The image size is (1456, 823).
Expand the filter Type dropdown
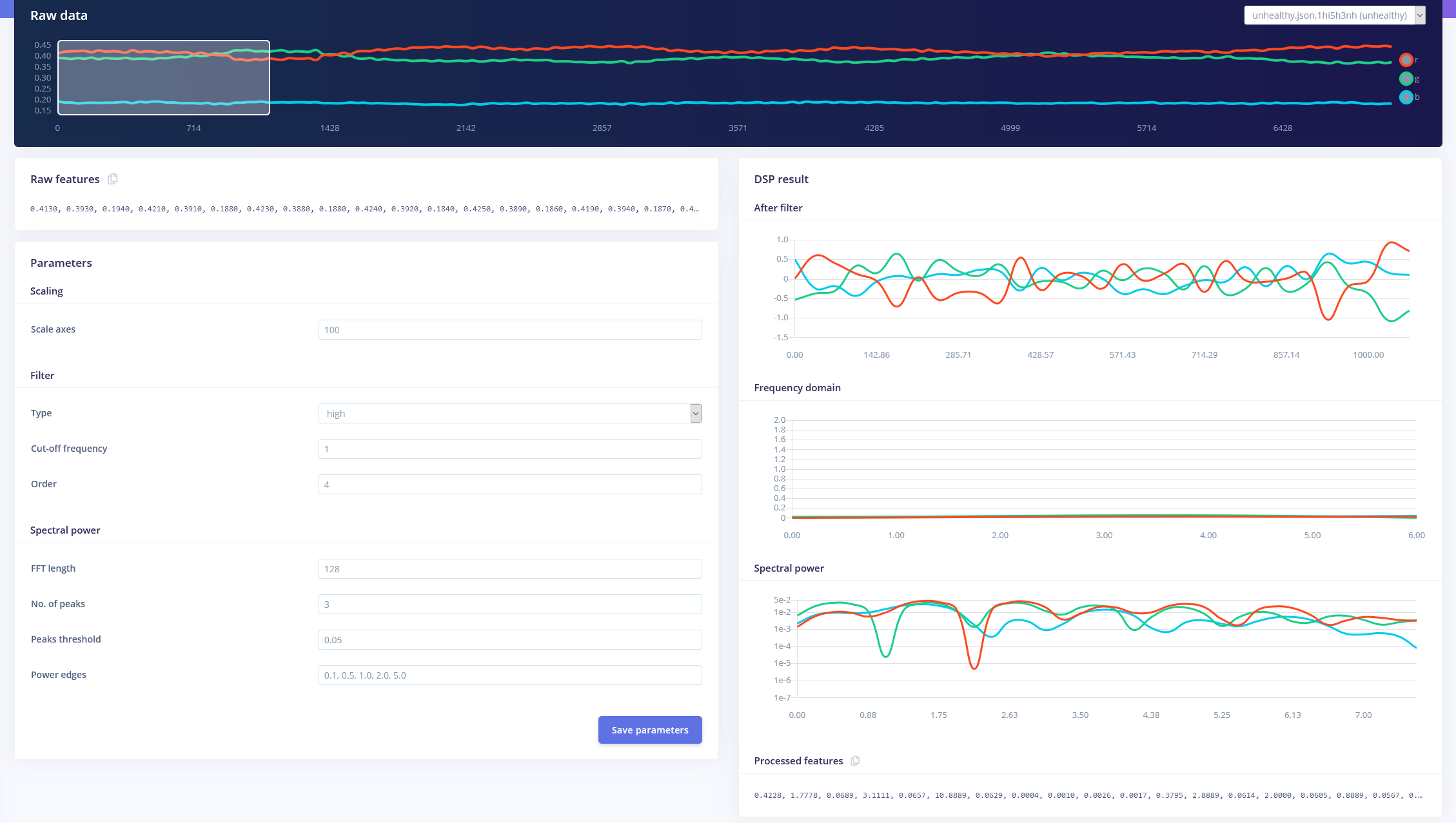(509, 414)
